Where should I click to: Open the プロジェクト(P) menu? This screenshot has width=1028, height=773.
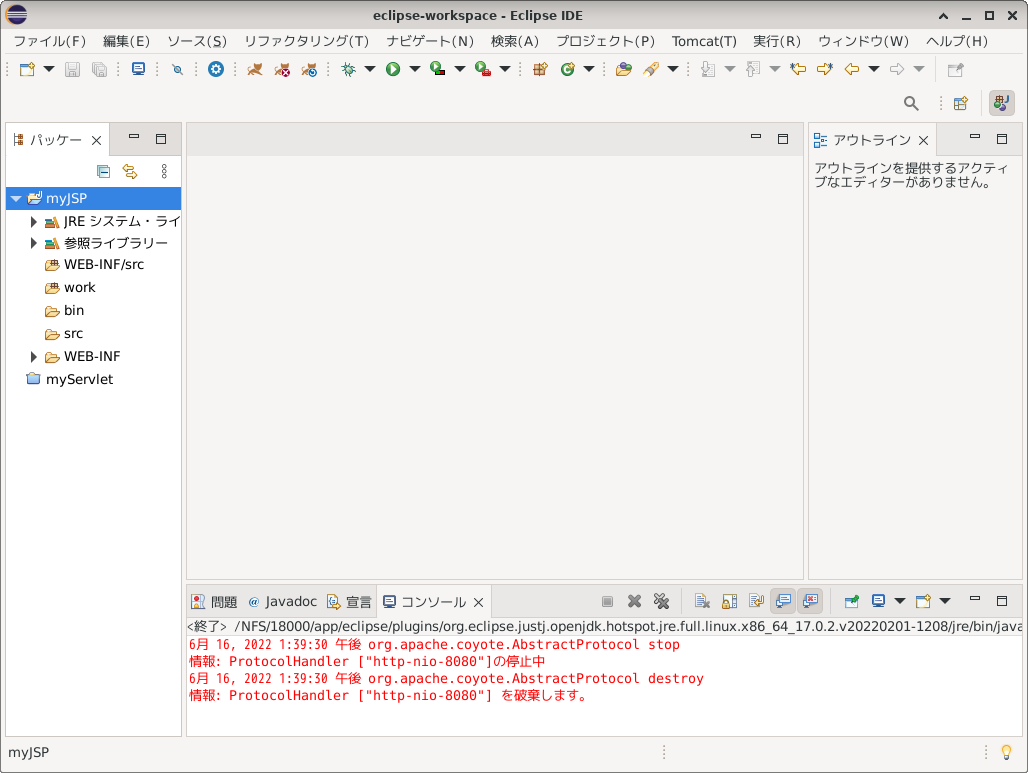click(x=605, y=41)
